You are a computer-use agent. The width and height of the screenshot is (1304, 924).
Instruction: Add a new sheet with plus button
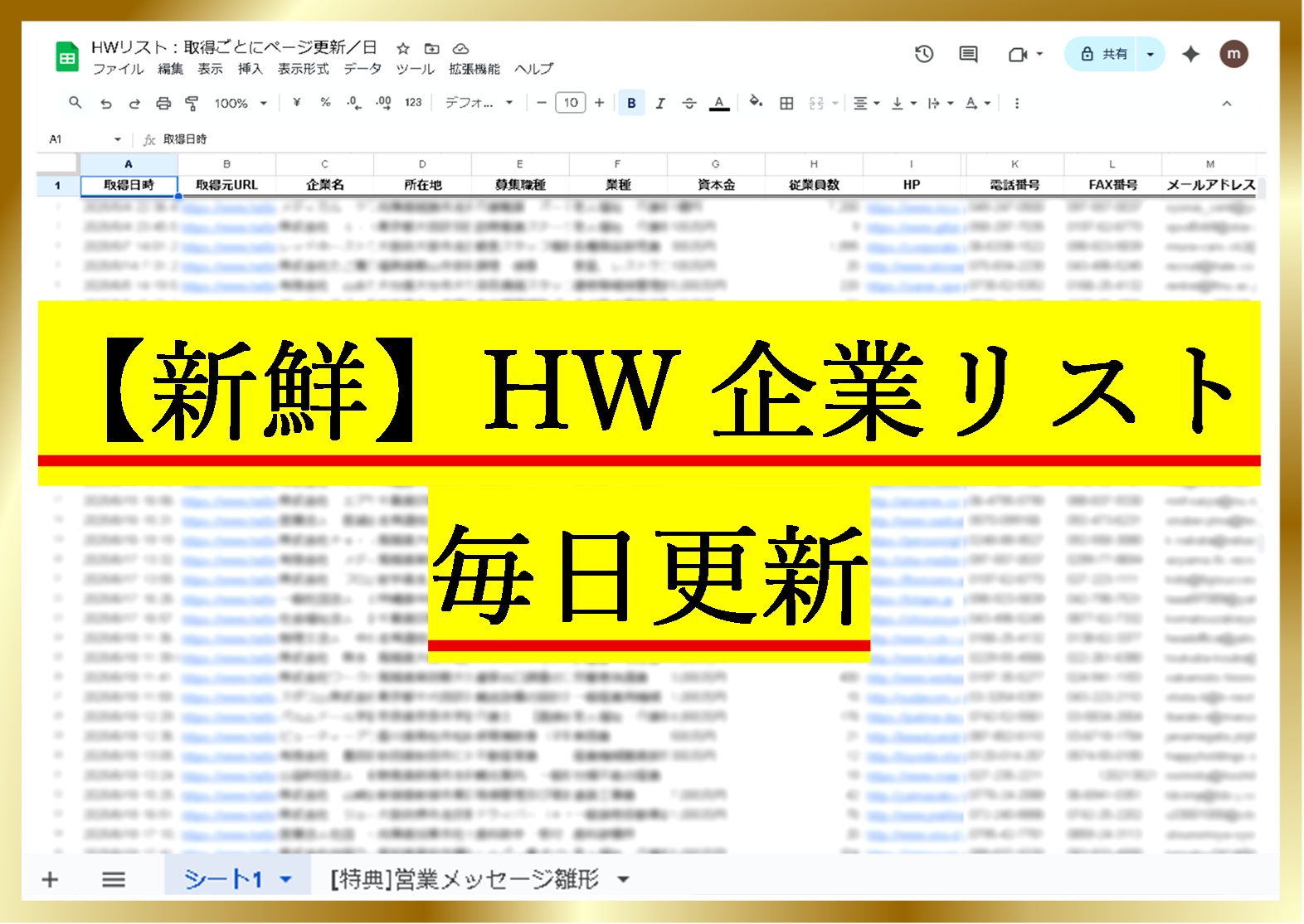click(50, 879)
